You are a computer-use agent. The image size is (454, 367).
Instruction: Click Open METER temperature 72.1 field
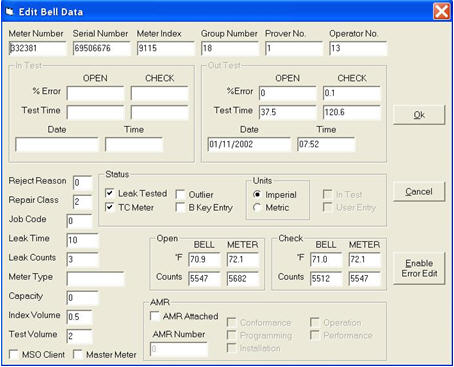243,260
